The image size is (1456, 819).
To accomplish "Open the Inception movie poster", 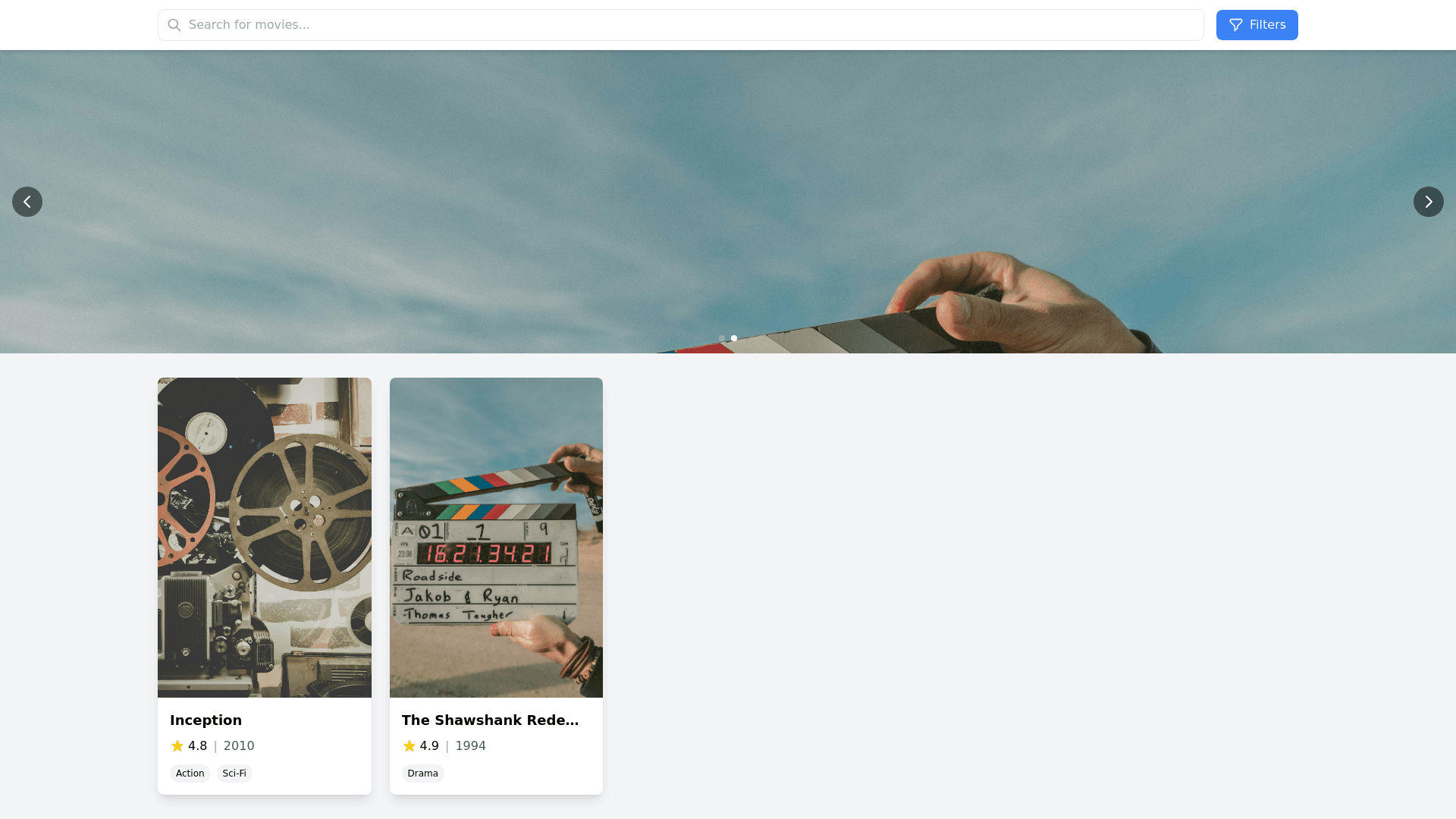I will pyautogui.click(x=265, y=537).
